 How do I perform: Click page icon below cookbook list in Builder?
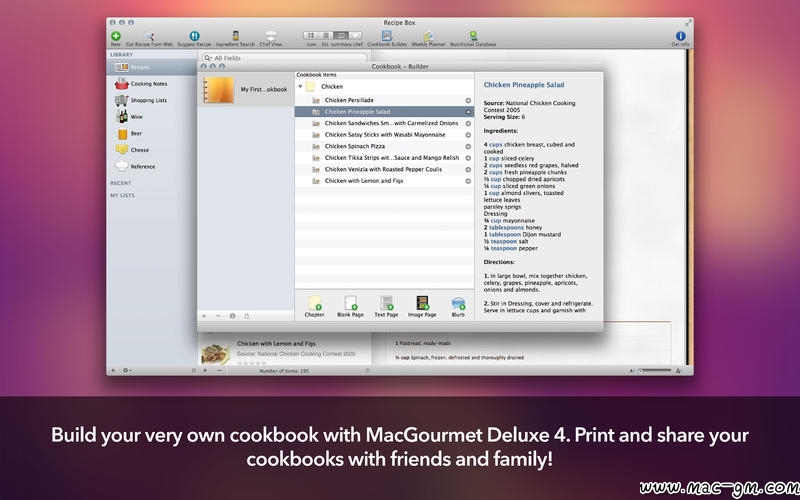247,316
